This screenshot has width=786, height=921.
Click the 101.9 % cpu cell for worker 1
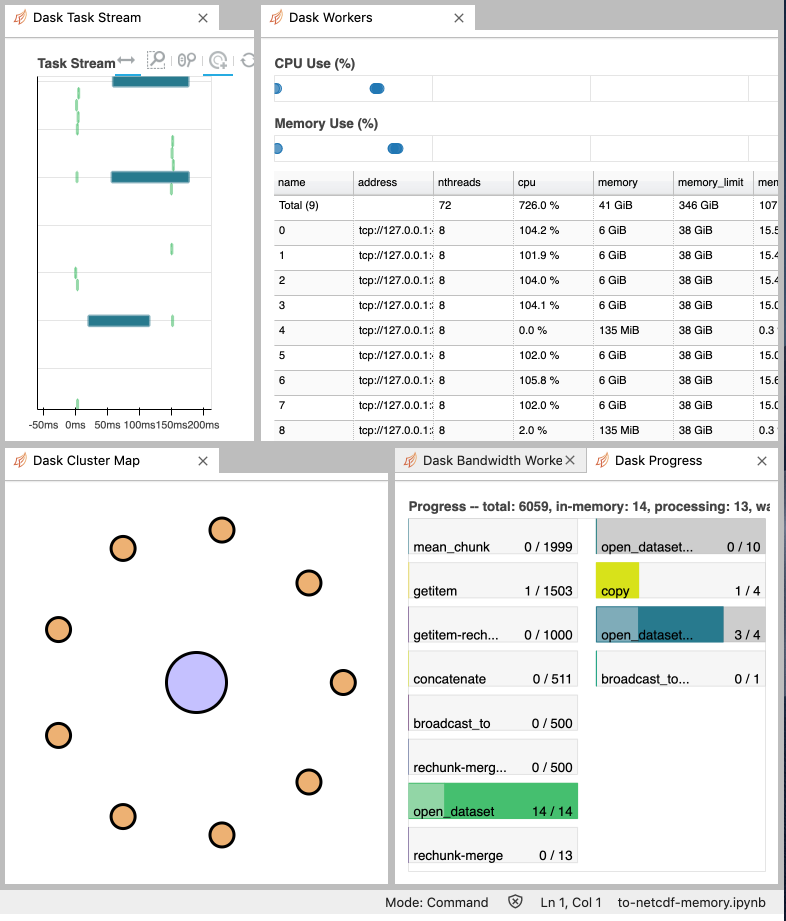[x=553, y=256]
